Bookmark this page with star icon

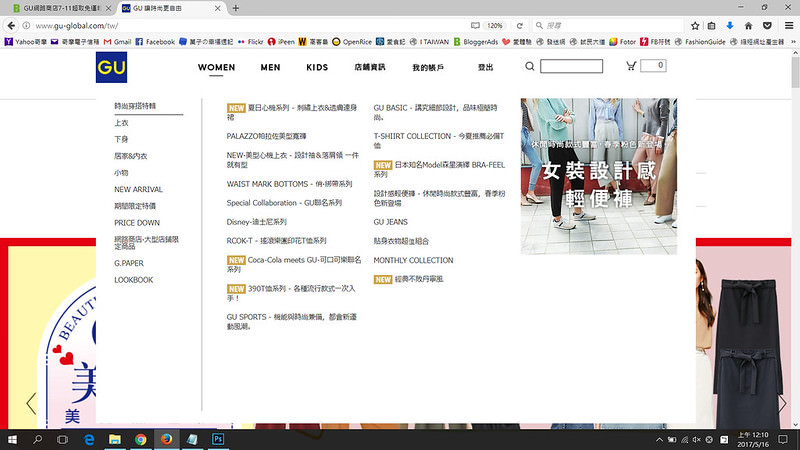tap(695, 26)
